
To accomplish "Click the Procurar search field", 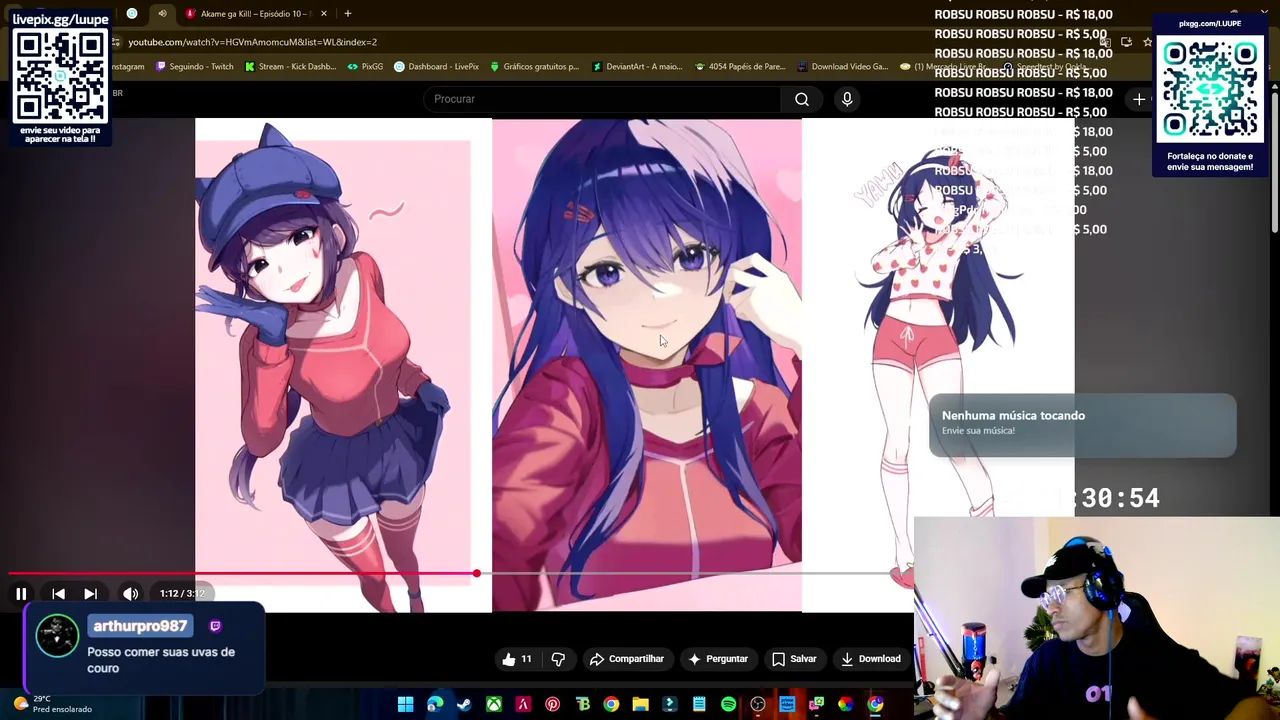I will [x=603, y=99].
